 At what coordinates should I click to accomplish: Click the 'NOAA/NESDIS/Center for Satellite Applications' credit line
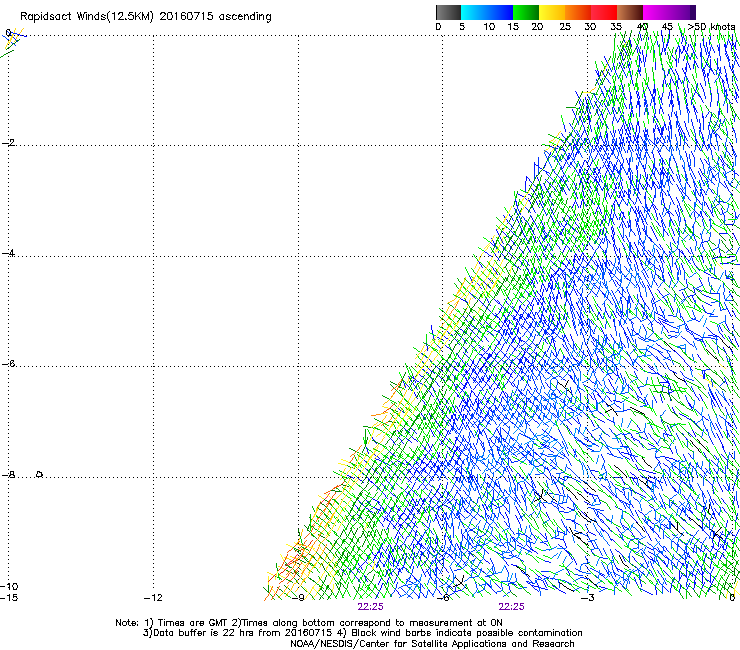[x=432, y=644]
